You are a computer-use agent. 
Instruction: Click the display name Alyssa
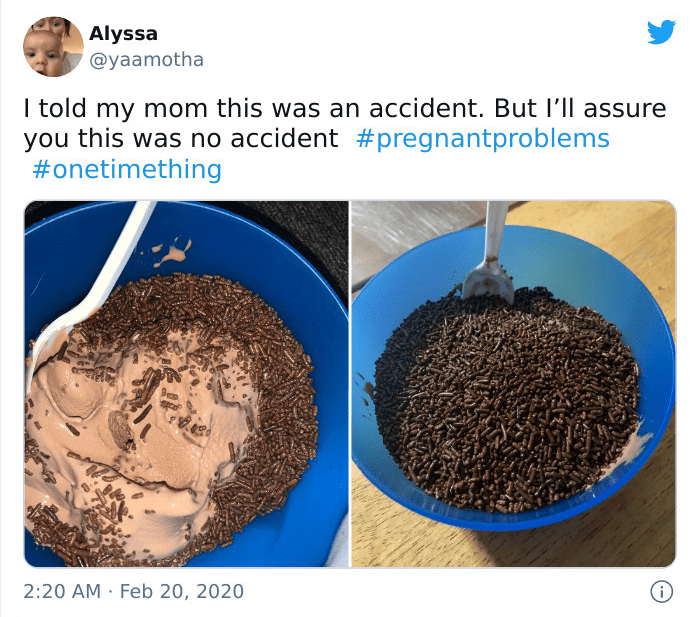coord(123,33)
